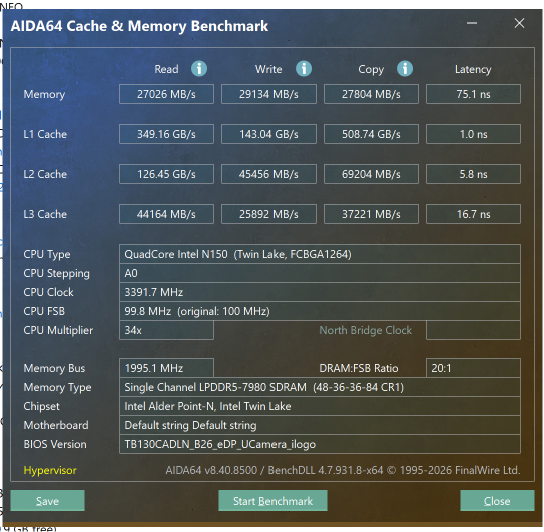Select L2 Cache copy 69204 MB/s
544x532 pixels.
371,174
